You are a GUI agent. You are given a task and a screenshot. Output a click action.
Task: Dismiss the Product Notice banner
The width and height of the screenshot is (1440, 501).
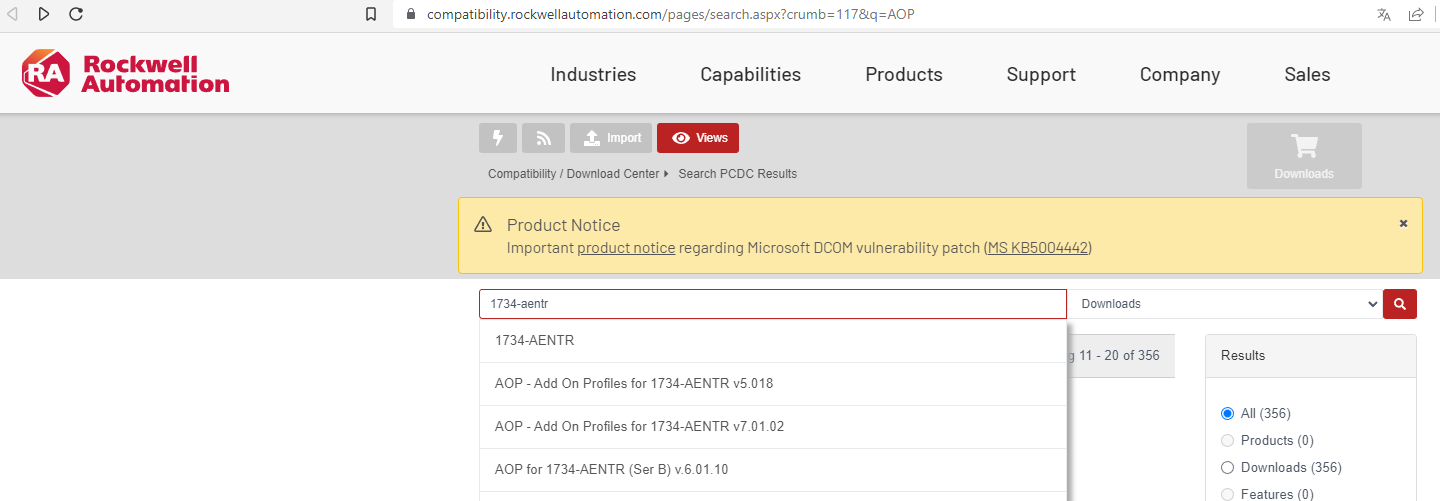pyautogui.click(x=1403, y=223)
